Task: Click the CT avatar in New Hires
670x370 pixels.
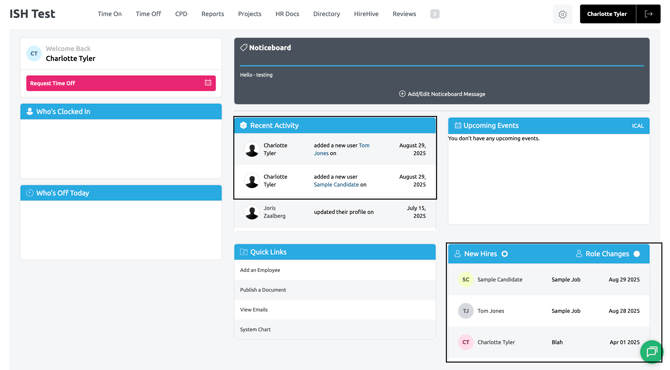Action: tap(466, 342)
